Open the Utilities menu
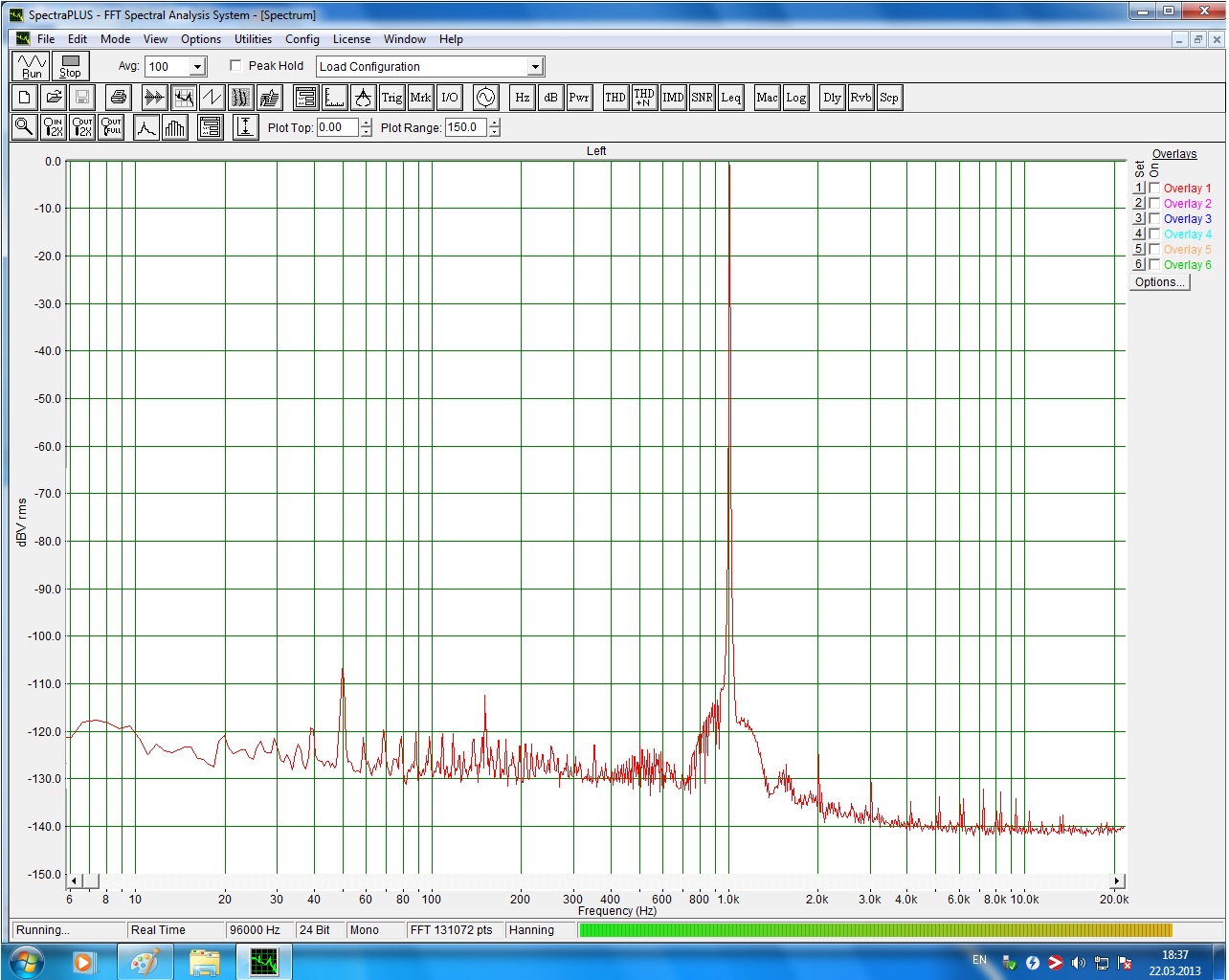Screen dimensions: 1229x980 pos(253,39)
